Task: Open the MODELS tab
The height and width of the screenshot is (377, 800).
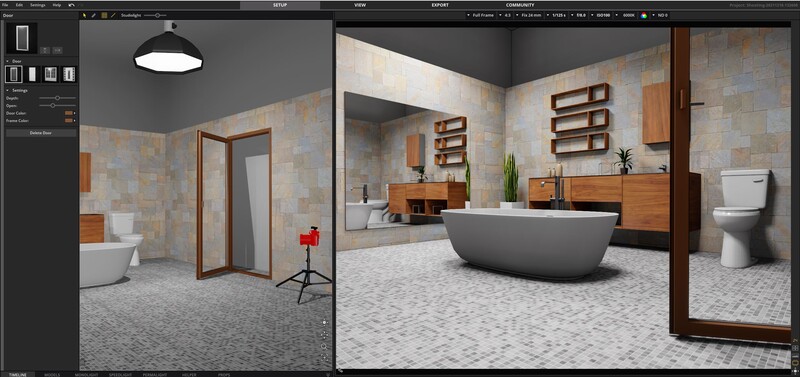Action: pos(52,374)
